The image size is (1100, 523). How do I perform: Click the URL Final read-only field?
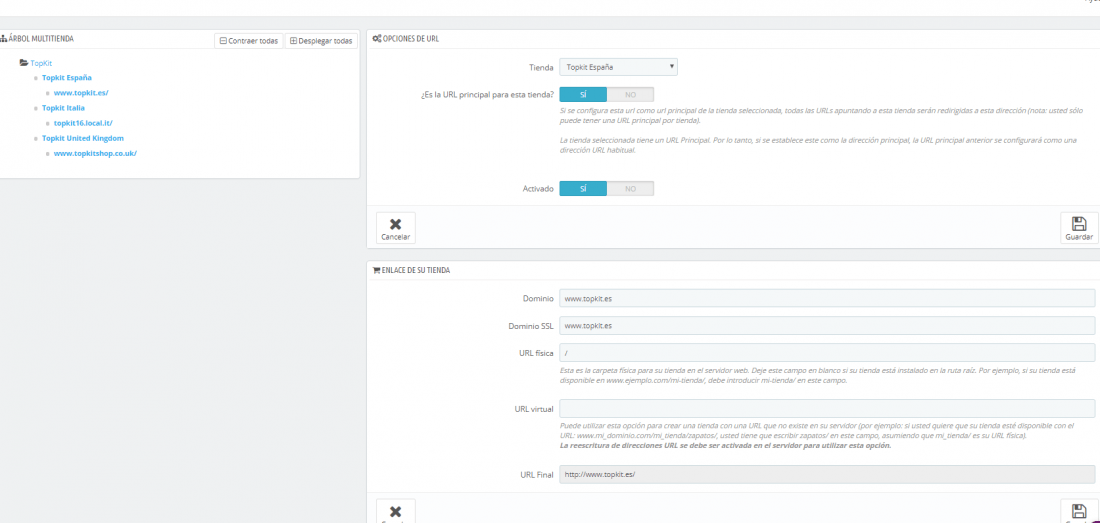point(827,475)
